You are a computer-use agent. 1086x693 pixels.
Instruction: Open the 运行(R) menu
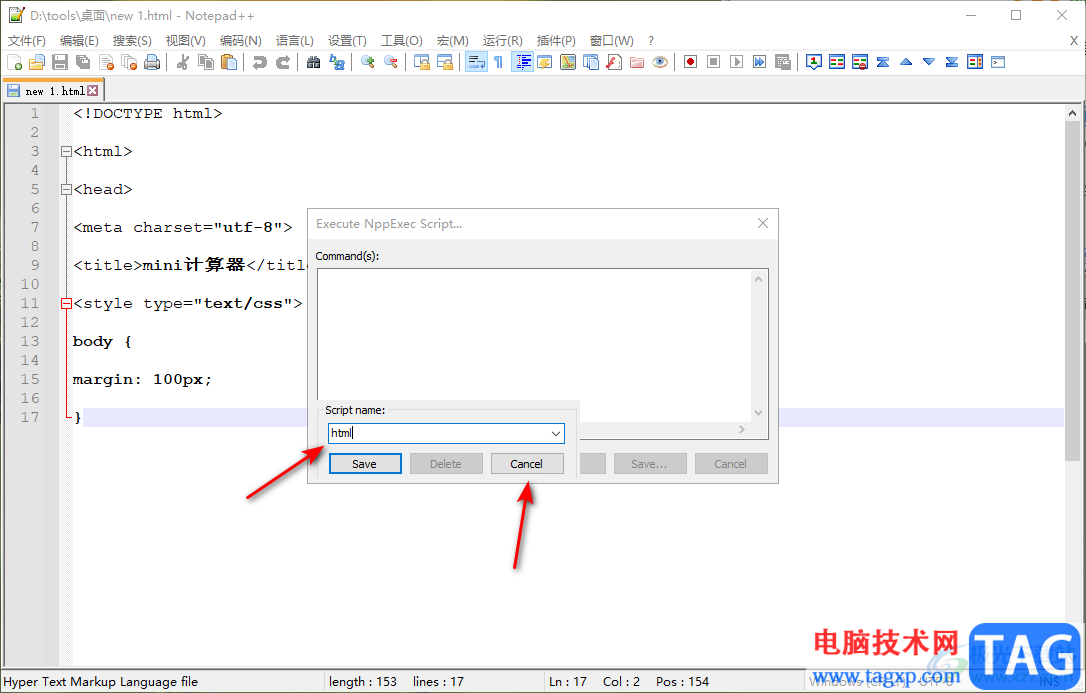(502, 41)
